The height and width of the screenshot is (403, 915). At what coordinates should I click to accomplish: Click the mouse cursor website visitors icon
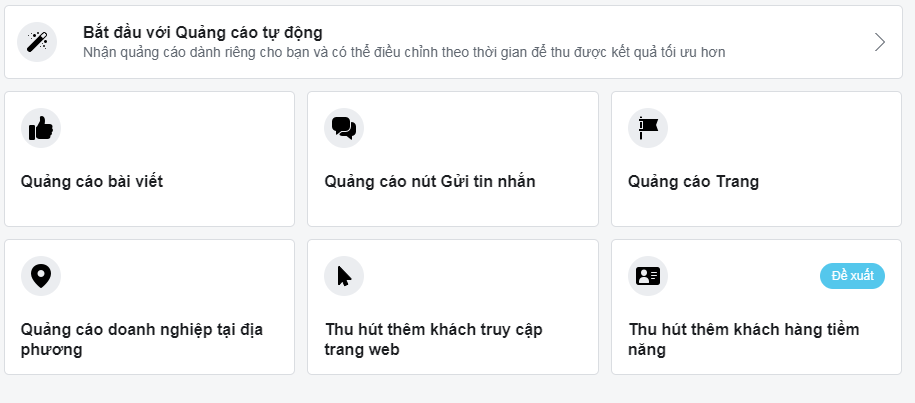tap(344, 276)
